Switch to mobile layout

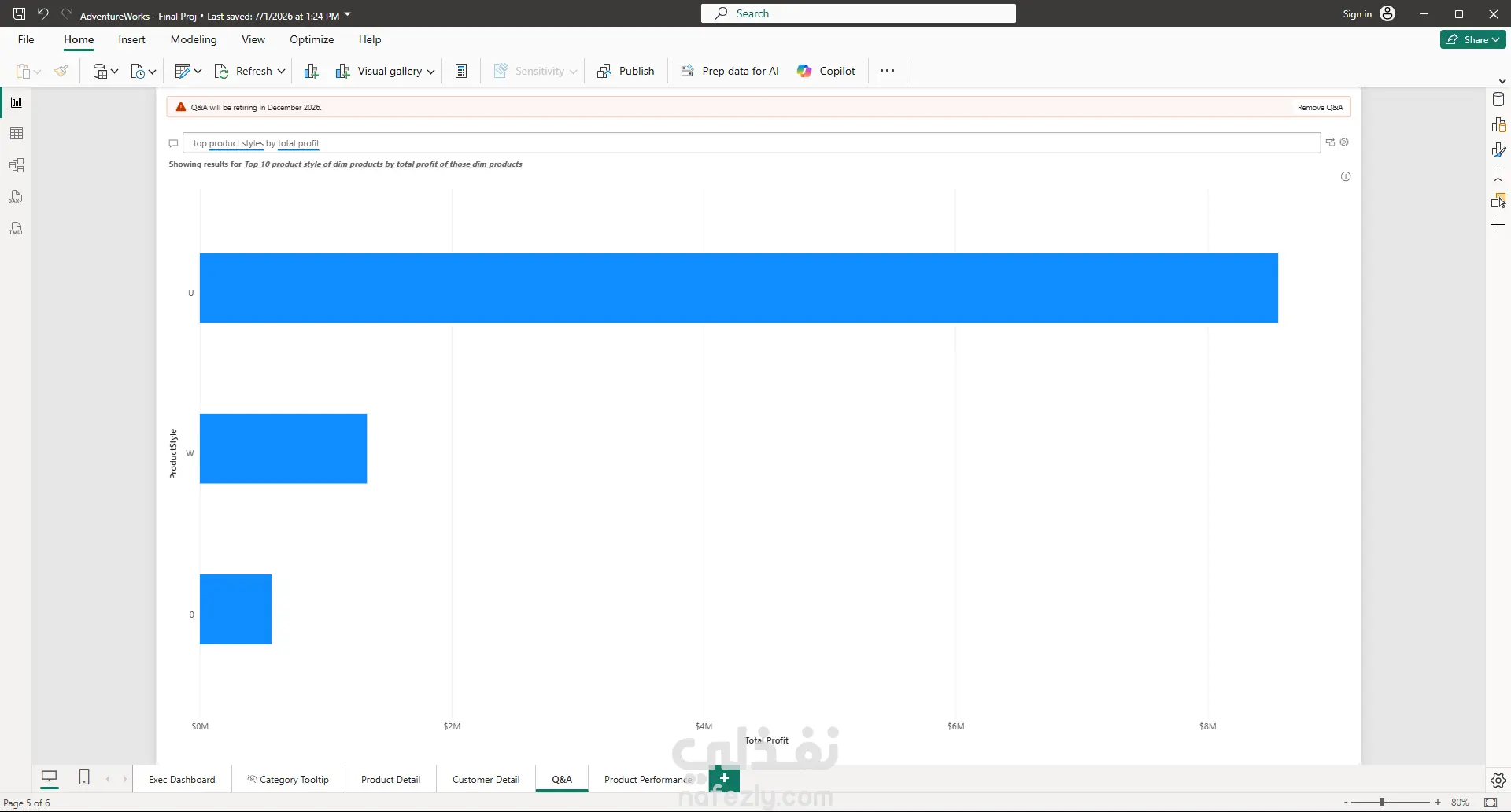point(84,777)
